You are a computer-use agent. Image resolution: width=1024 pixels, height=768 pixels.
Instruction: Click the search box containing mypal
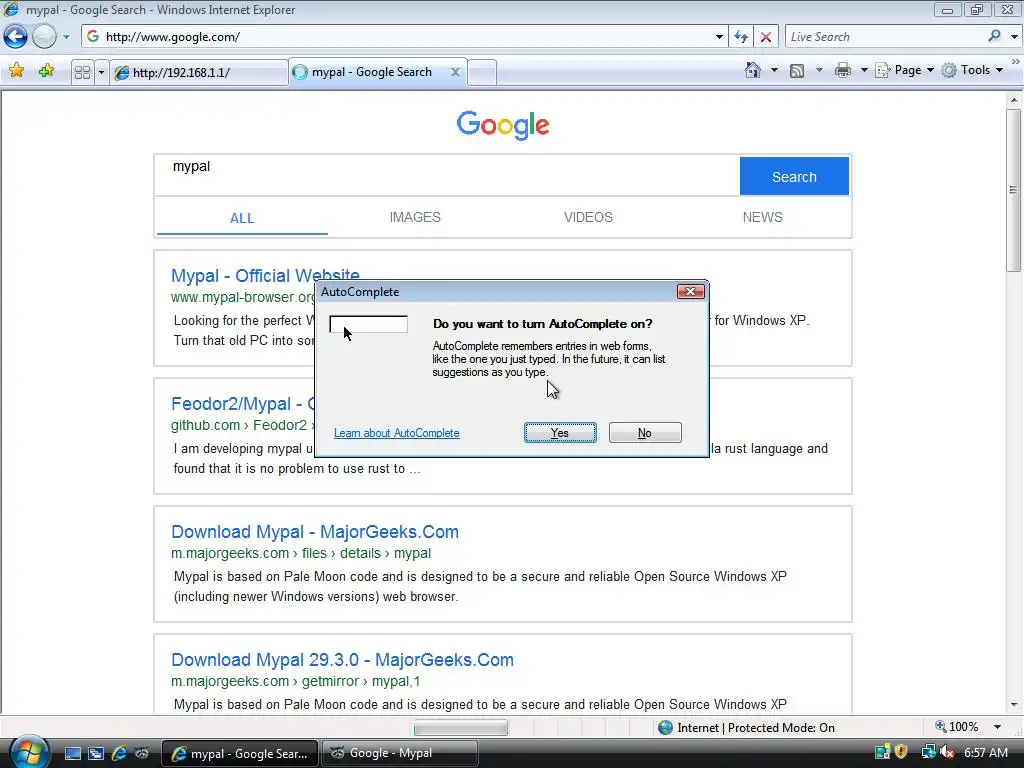tap(447, 175)
